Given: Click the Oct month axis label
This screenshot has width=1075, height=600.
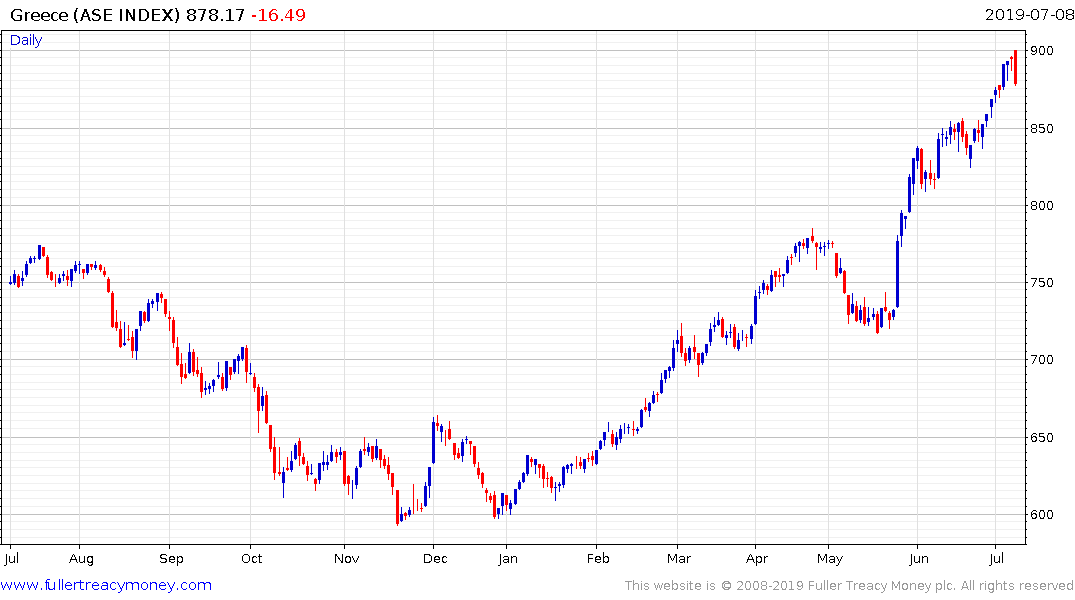Looking at the screenshot, I should (252, 559).
